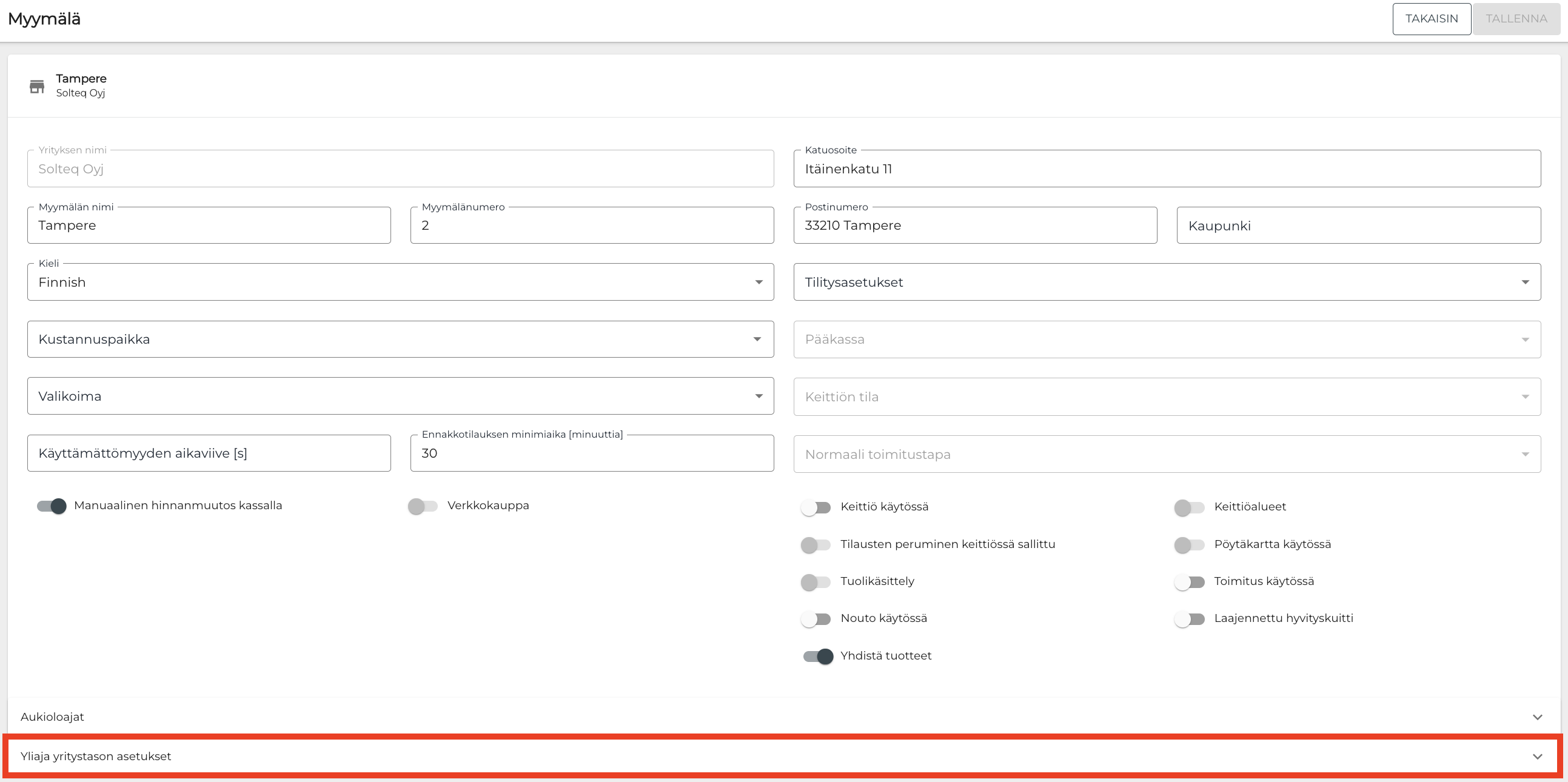Click the Yliaja yritystason asetukset chevron icon
Image resolution: width=1568 pixels, height=782 pixels.
click(x=1537, y=757)
